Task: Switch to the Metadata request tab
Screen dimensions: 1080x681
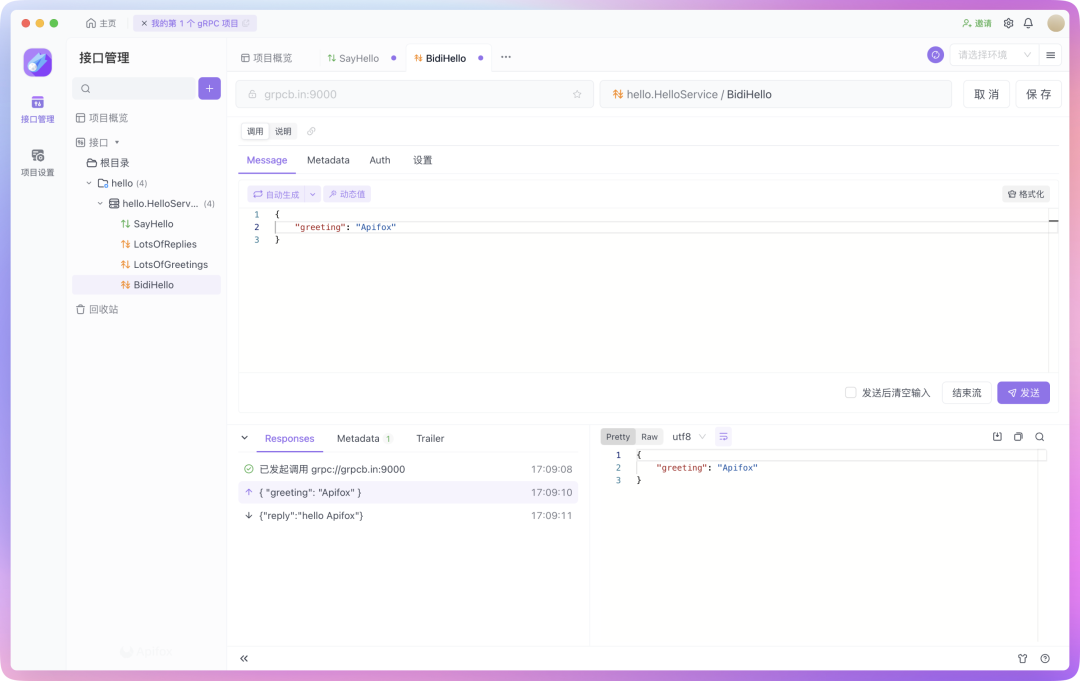Action: pos(328,160)
